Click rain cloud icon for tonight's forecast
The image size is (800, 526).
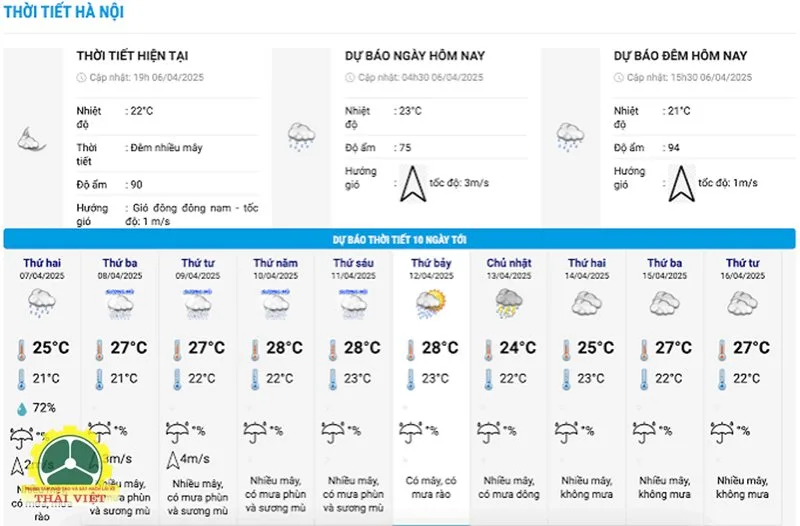point(570,137)
